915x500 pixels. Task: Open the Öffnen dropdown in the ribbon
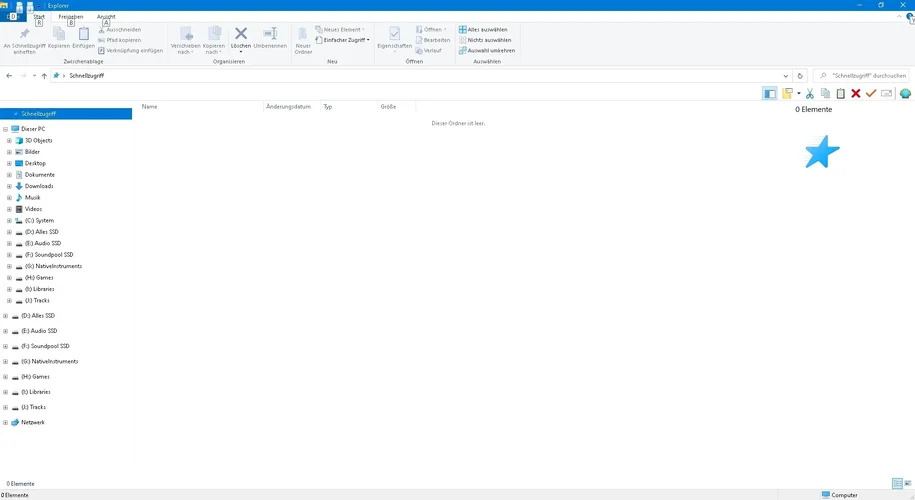[x=431, y=29]
